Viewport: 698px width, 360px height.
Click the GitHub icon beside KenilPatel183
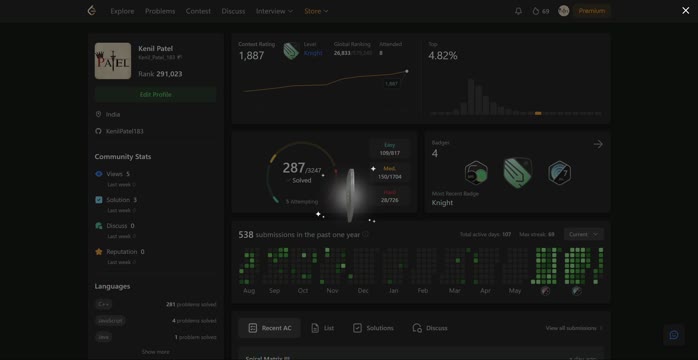click(x=98, y=131)
